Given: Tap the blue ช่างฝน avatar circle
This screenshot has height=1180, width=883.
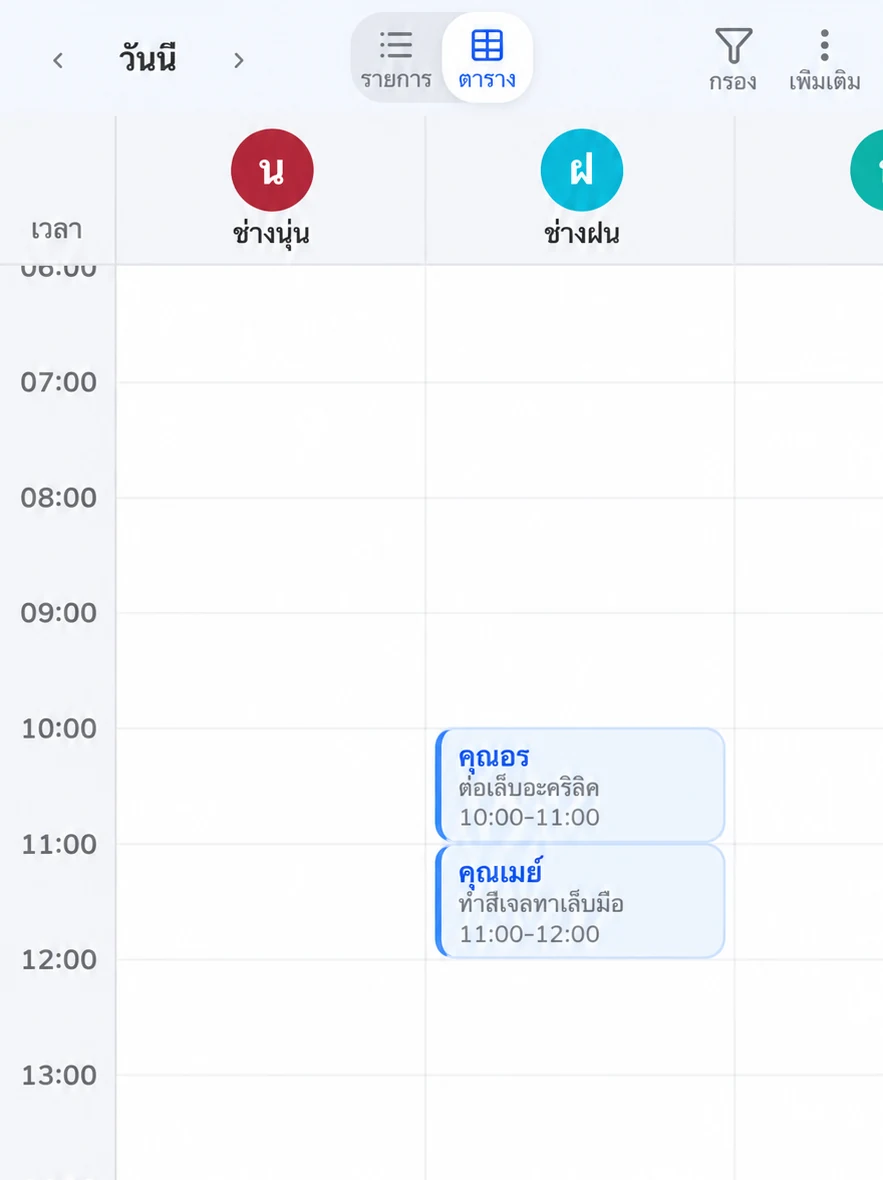Looking at the screenshot, I should click(581, 170).
